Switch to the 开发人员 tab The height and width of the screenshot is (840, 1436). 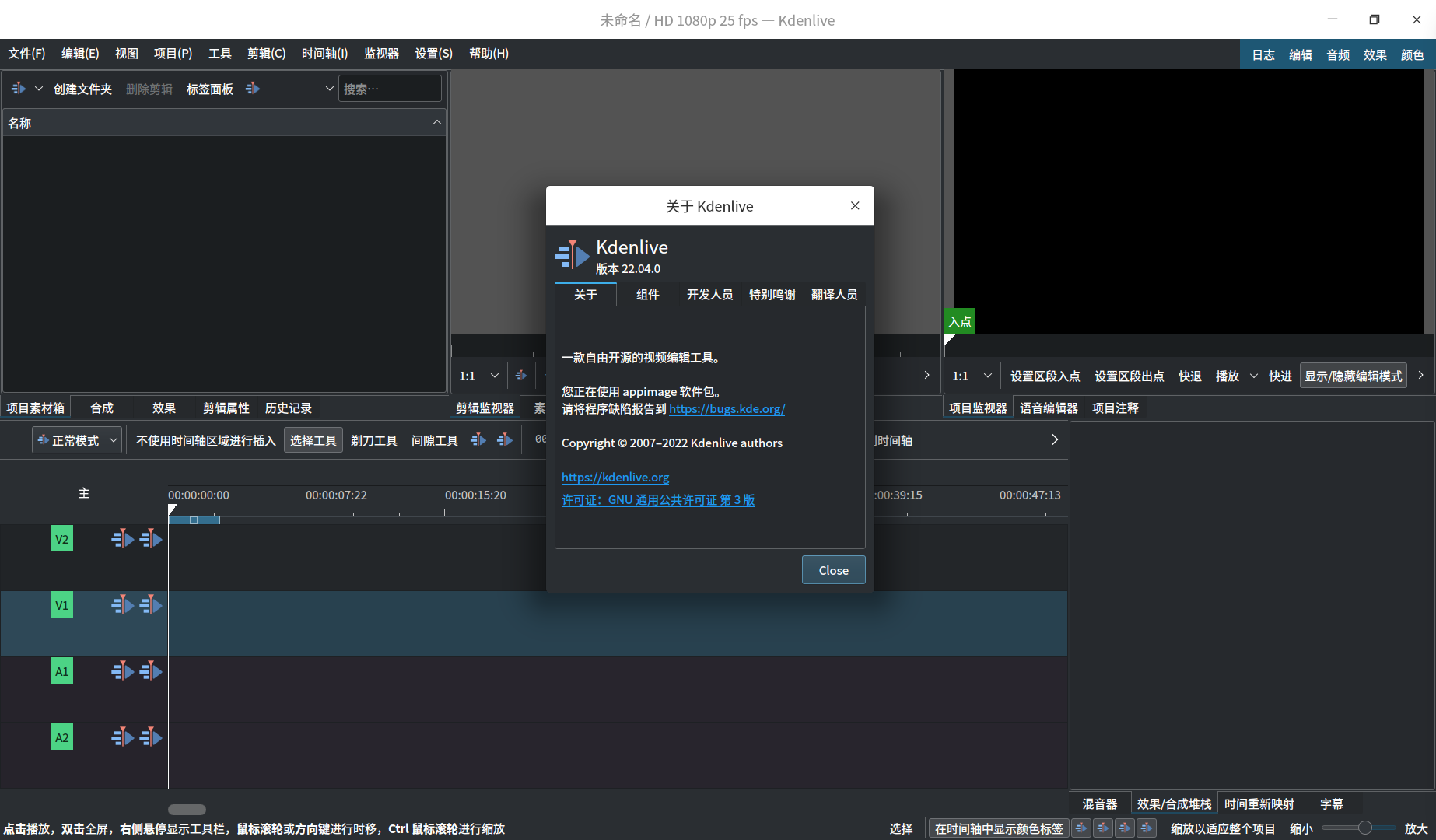[709, 294]
